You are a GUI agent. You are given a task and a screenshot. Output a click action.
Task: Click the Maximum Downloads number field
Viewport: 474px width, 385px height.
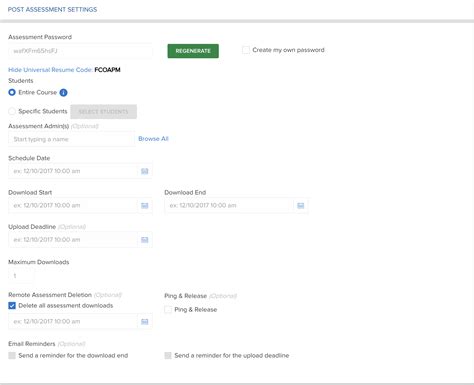[x=21, y=276]
